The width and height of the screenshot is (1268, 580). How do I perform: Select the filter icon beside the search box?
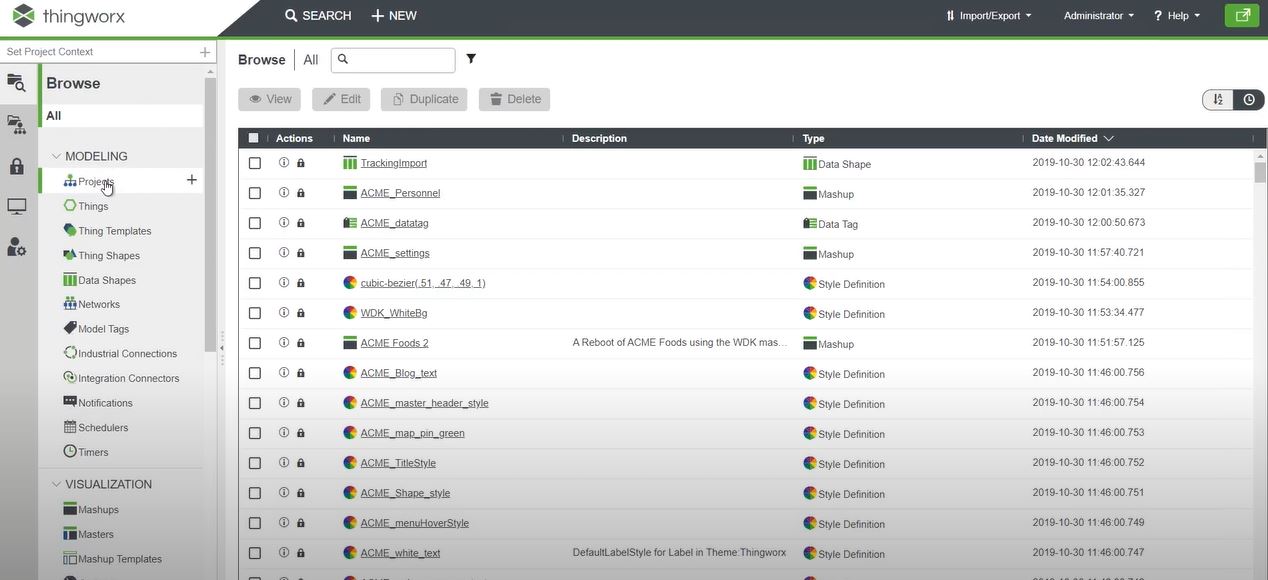tap(470, 58)
